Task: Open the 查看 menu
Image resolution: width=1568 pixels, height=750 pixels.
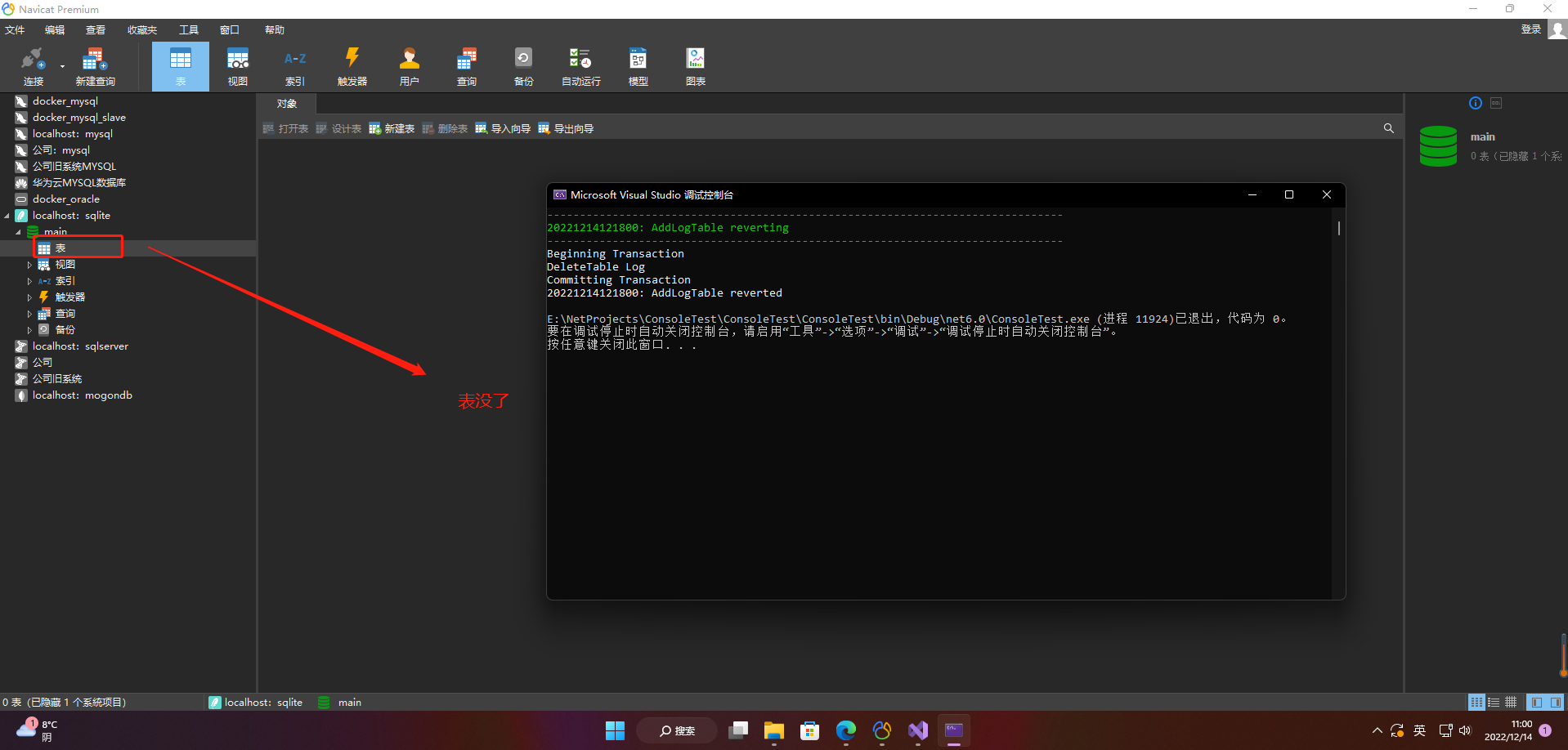Action: click(96, 30)
